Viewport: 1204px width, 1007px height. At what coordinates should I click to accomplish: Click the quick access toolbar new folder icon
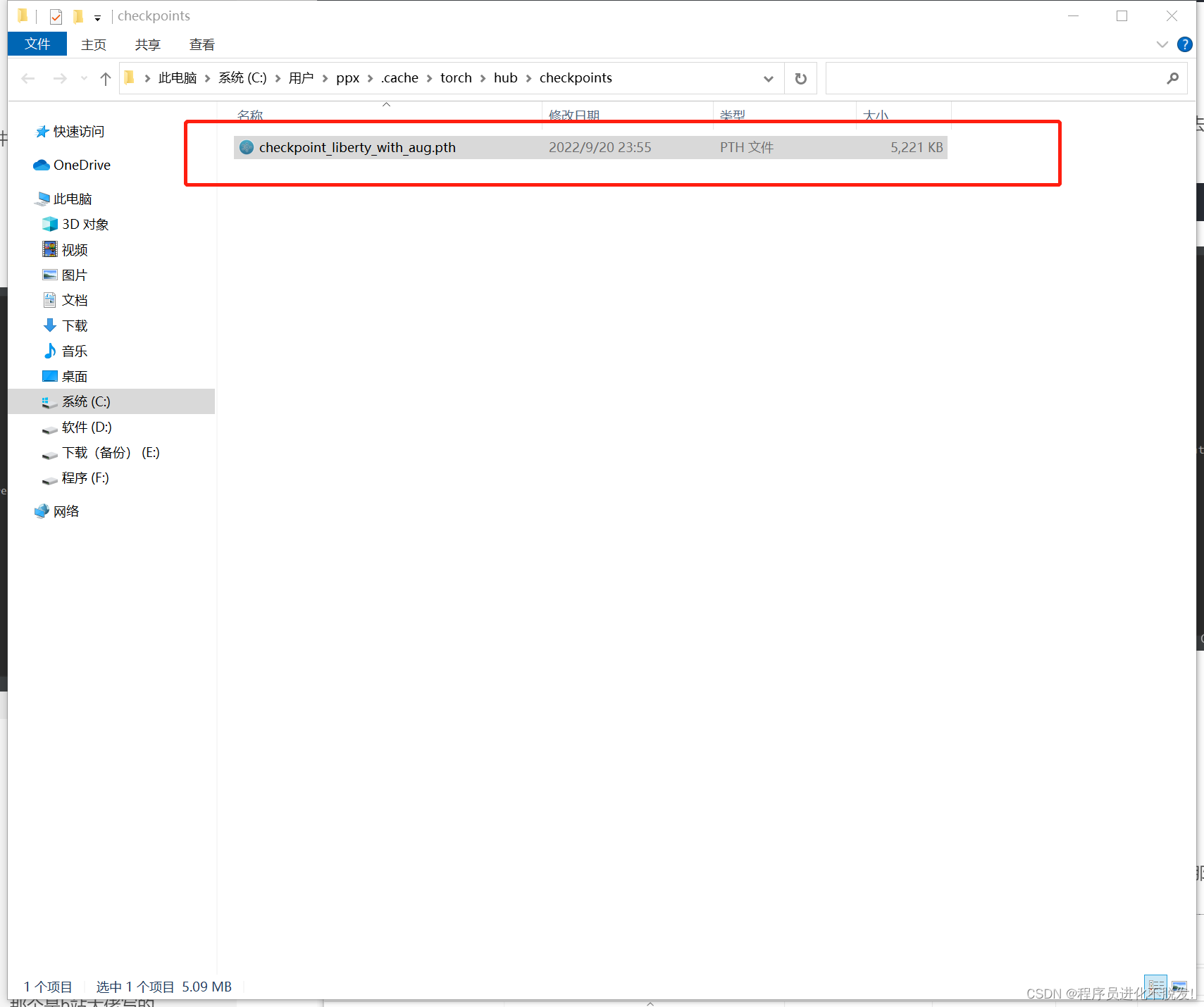tap(78, 16)
